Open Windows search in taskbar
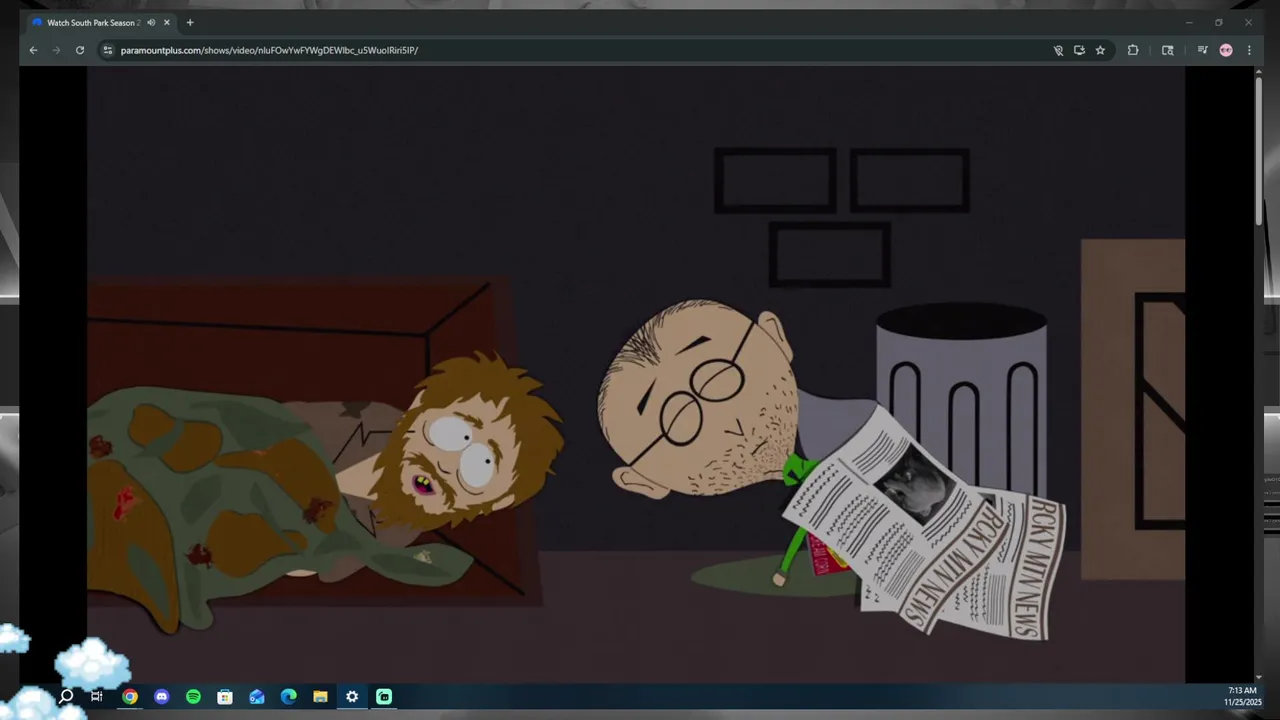 point(66,697)
